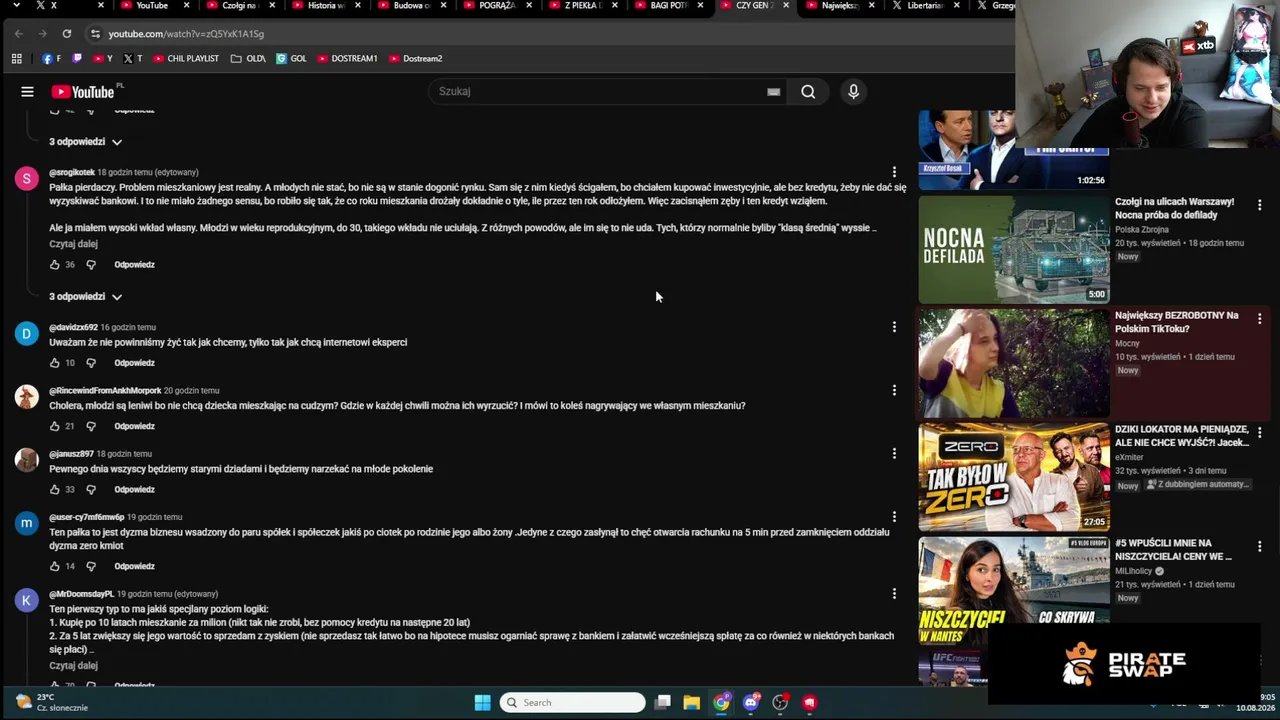Screen dimensions: 1280x720
Task: Open more actions for 'Czołgi na ulicach Warszawy' video
Action: 1259,205
